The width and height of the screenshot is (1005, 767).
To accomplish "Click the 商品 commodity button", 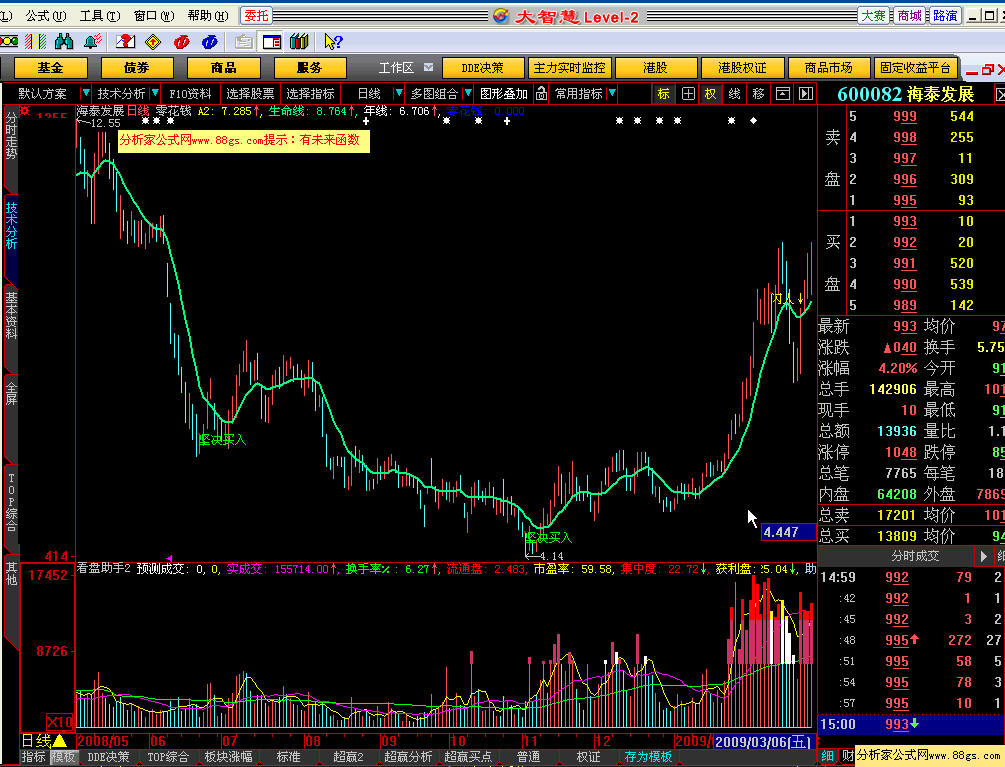I will point(224,67).
